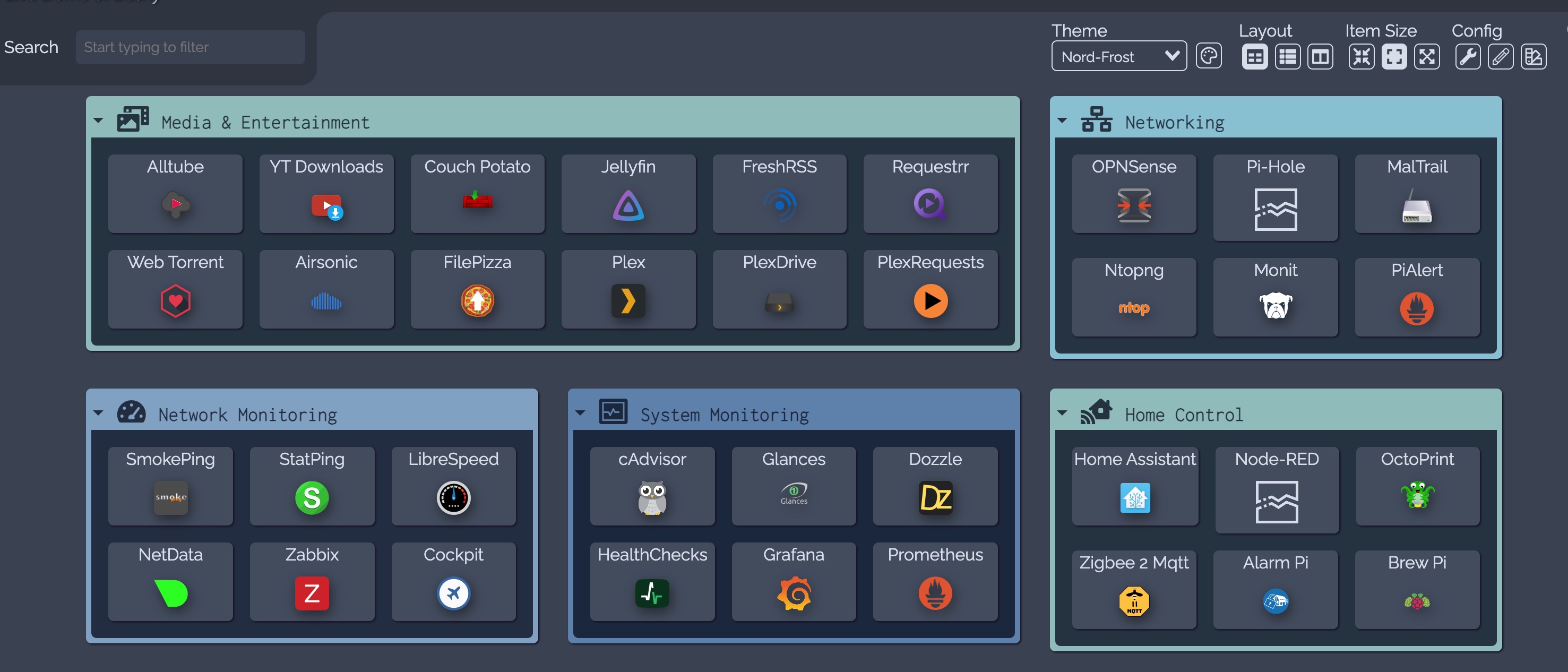This screenshot has height=672, width=1568.
Task: Open the Dozzle log viewer tile
Action: tap(935, 485)
